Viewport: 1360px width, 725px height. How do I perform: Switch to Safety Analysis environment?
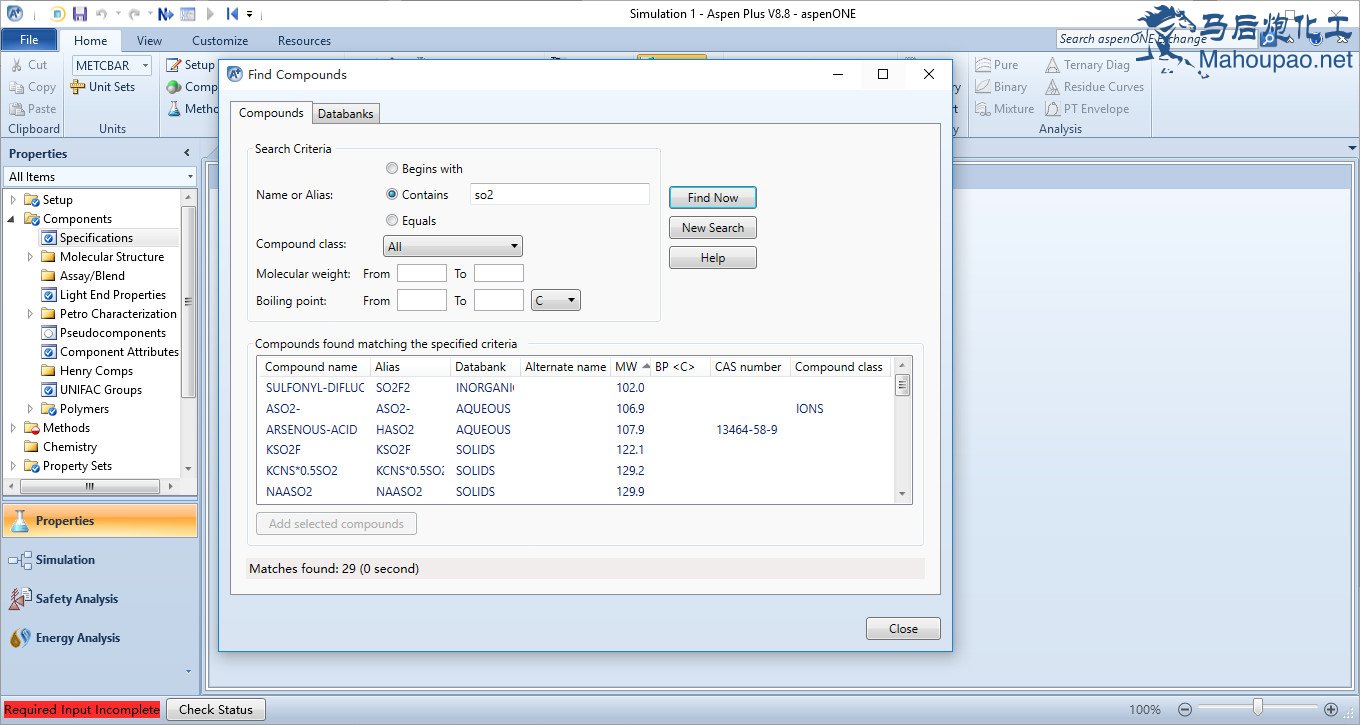[99, 599]
